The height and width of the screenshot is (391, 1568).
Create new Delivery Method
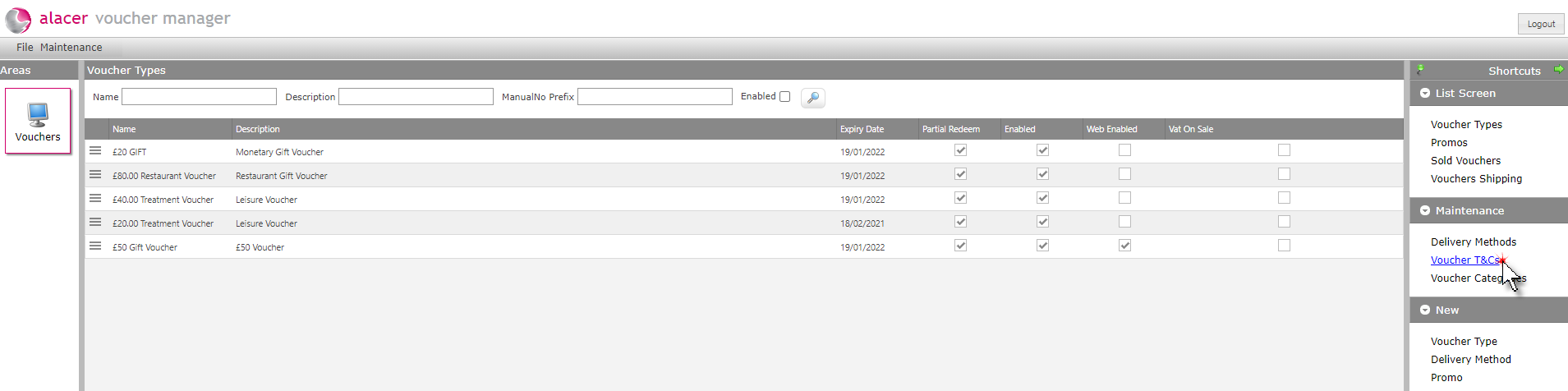pyautogui.click(x=1470, y=360)
